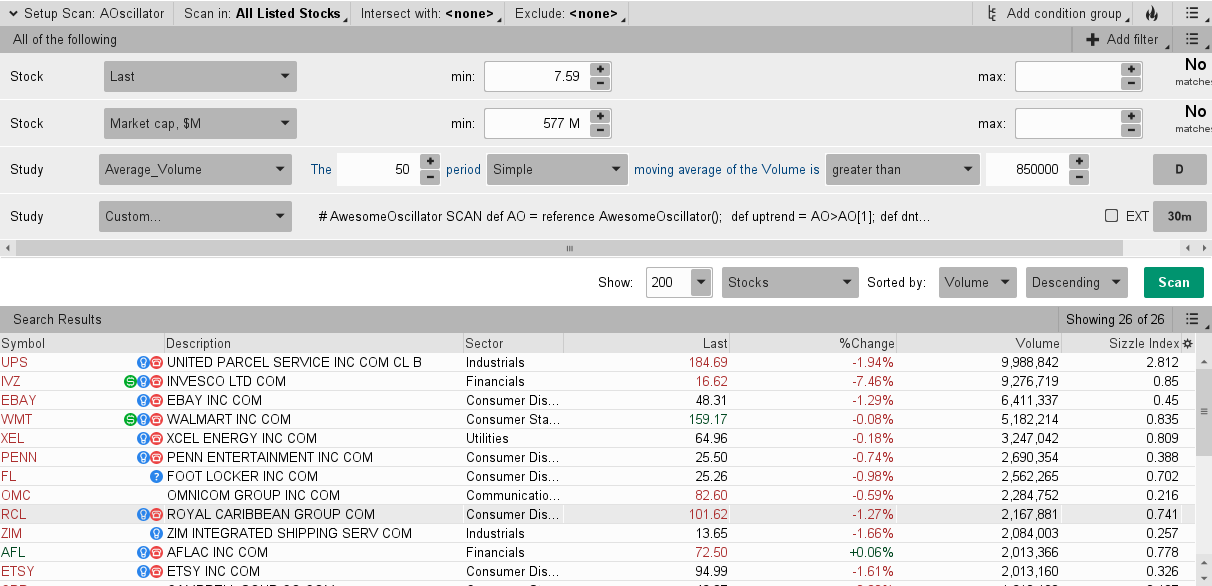Image resolution: width=1212 pixels, height=586 pixels.
Task: Decrease the Last min value with minus
Action: coord(600,83)
